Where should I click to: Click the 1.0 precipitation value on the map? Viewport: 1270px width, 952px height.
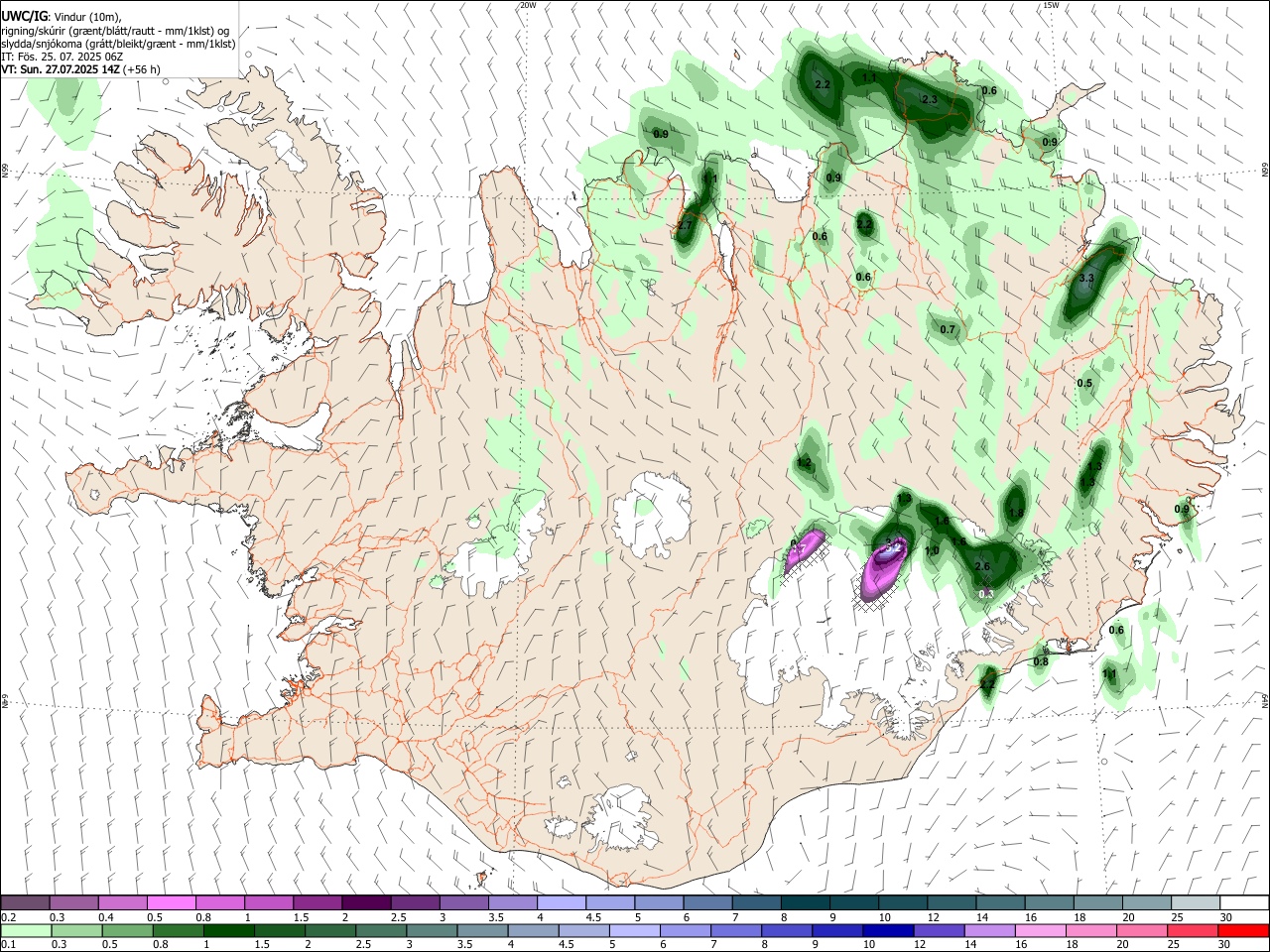click(932, 551)
